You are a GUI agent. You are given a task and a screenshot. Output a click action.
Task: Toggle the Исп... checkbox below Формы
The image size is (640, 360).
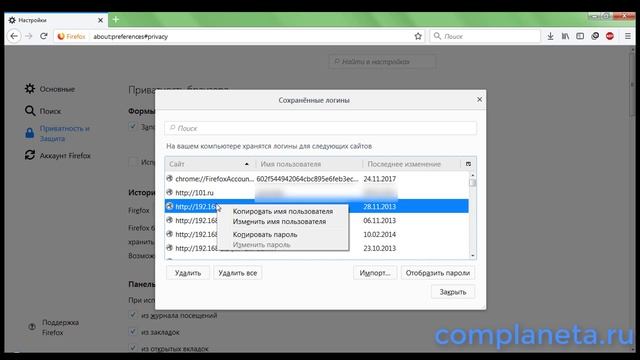(133, 162)
